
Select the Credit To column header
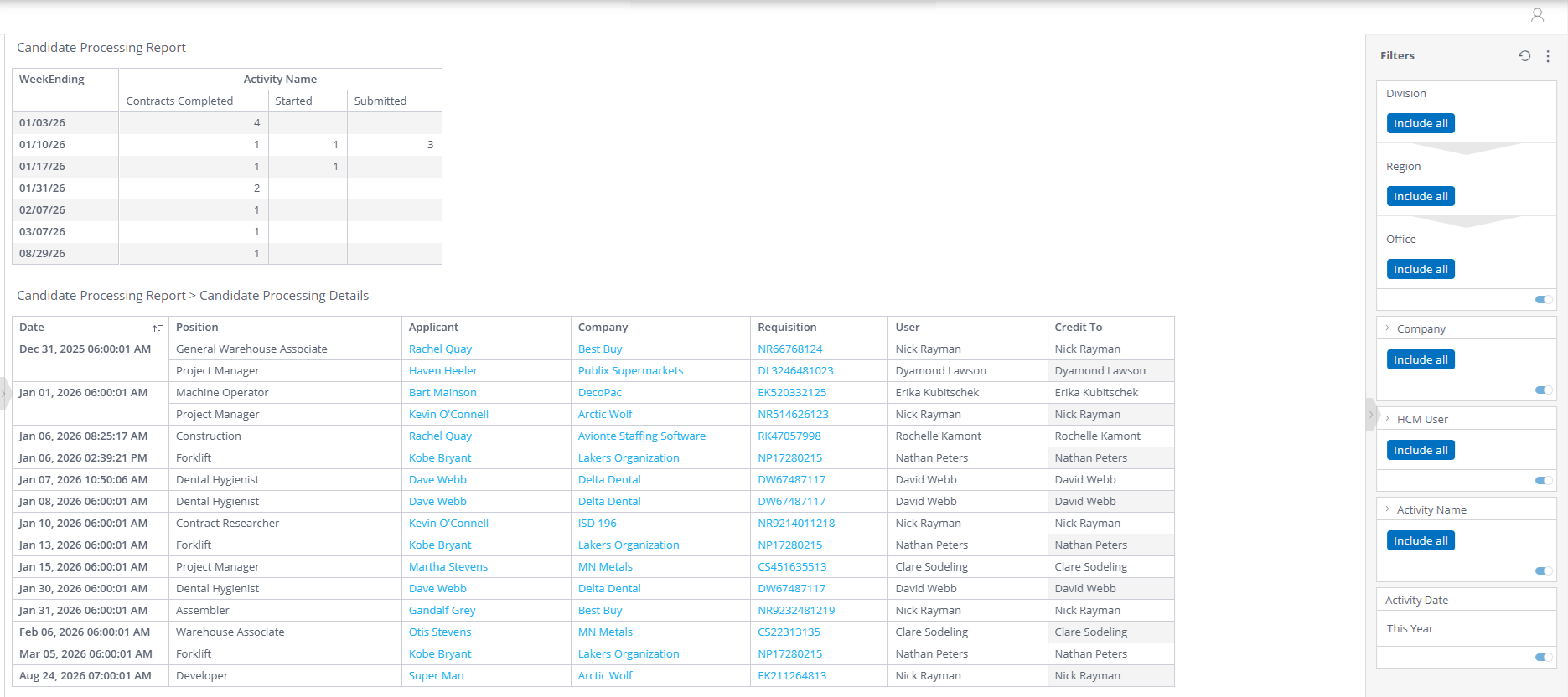1110,327
